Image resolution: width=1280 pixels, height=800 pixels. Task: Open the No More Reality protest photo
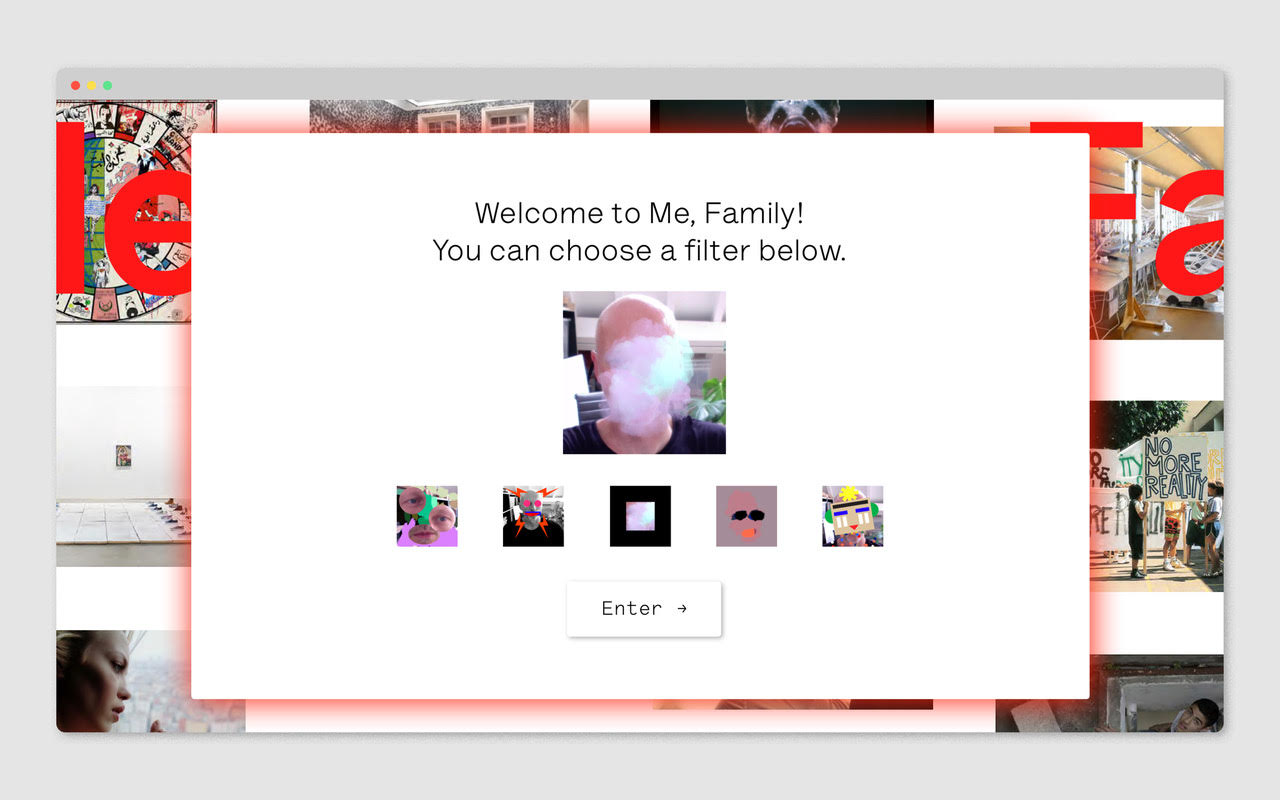(x=1157, y=496)
